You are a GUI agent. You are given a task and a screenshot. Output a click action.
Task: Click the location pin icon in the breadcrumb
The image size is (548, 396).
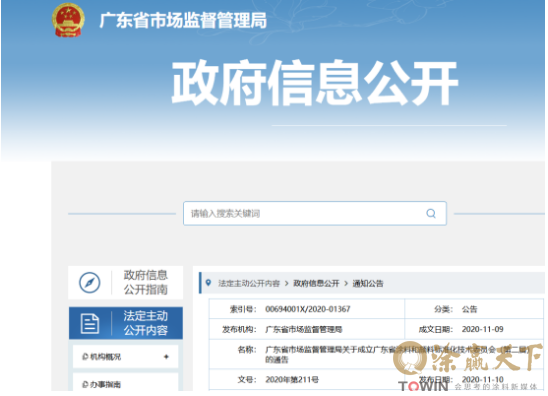point(208,282)
